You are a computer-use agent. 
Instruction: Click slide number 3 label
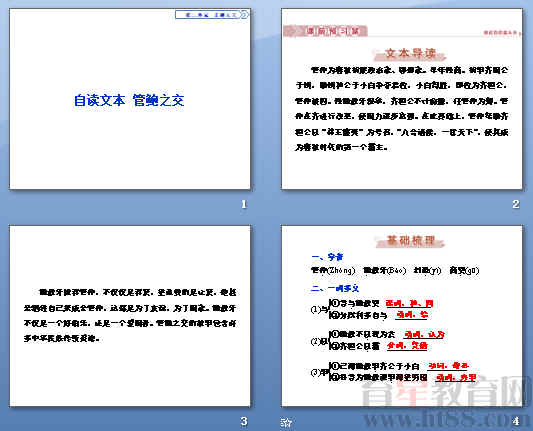tap(244, 421)
